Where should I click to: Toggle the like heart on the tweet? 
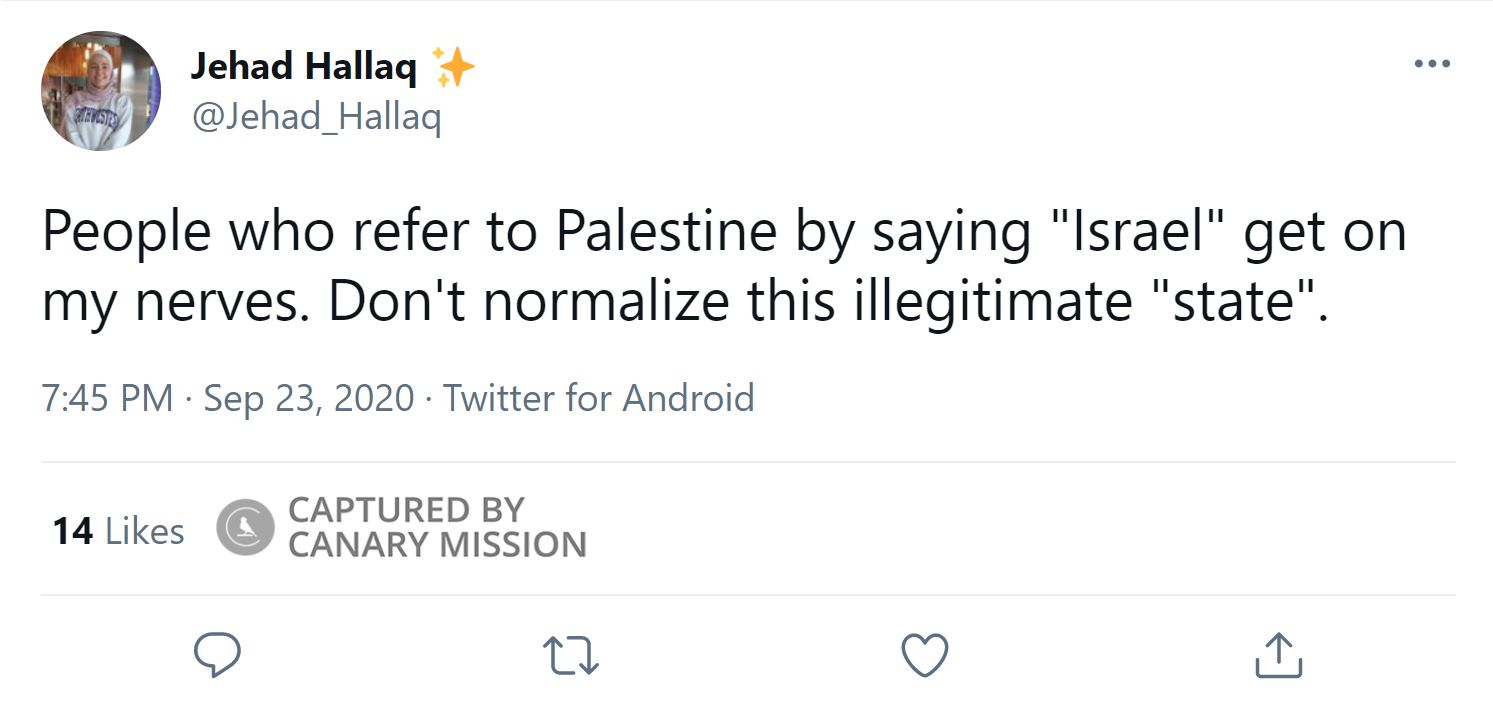click(923, 654)
